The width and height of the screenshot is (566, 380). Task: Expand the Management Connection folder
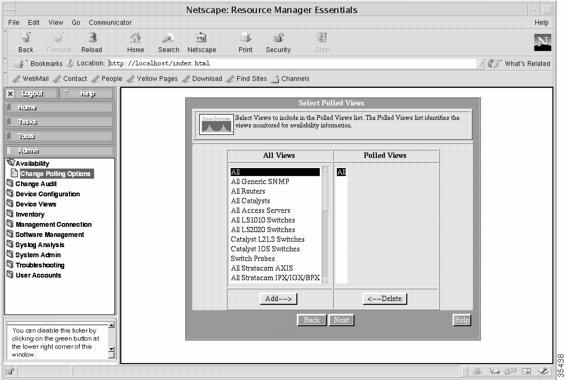point(49,224)
